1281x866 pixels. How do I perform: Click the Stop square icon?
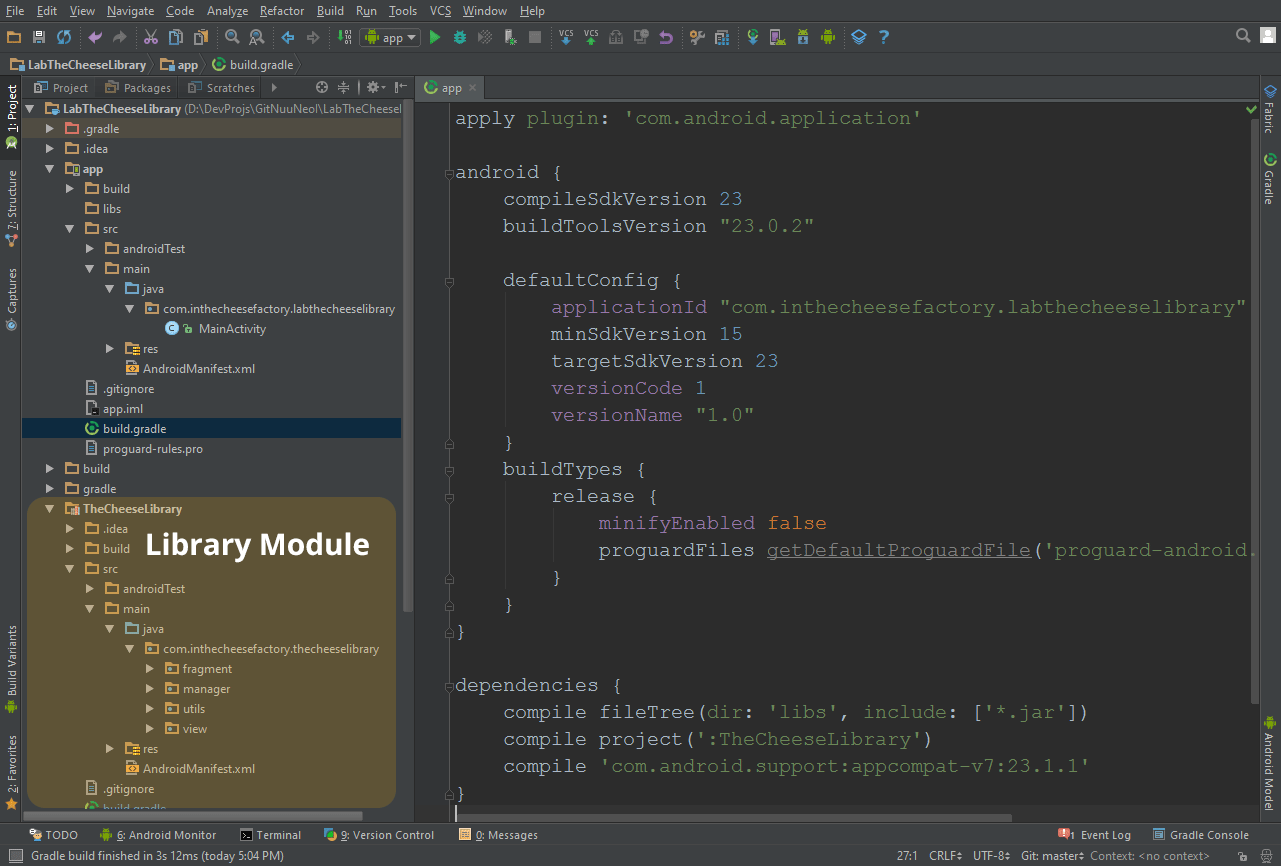535,37
